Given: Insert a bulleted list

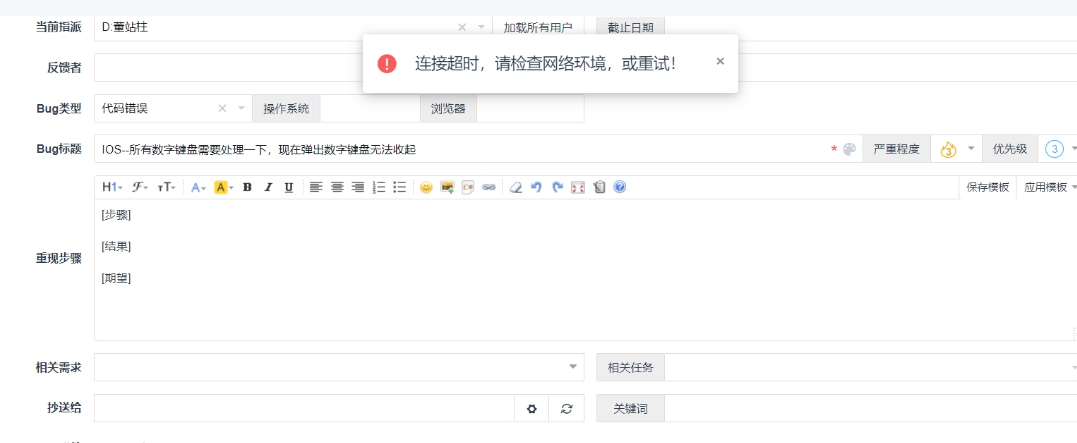Looking at the screenshot, I should (x=399, y=187).
